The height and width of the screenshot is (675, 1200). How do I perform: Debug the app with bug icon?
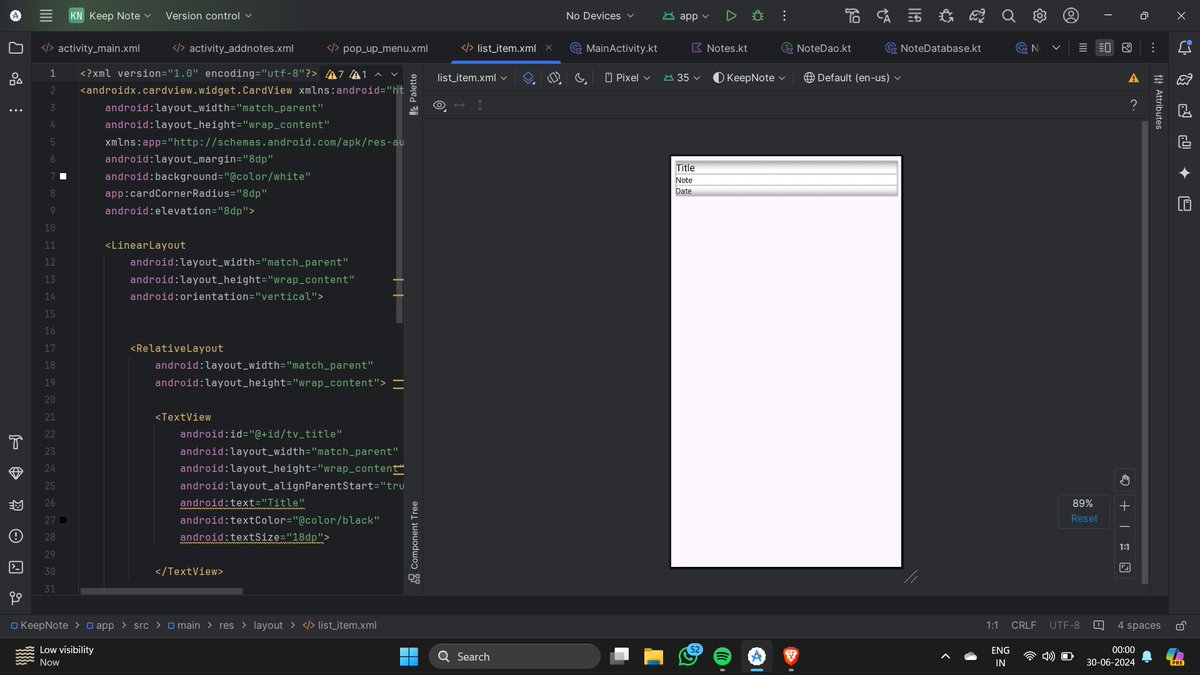tap(757, 15)
